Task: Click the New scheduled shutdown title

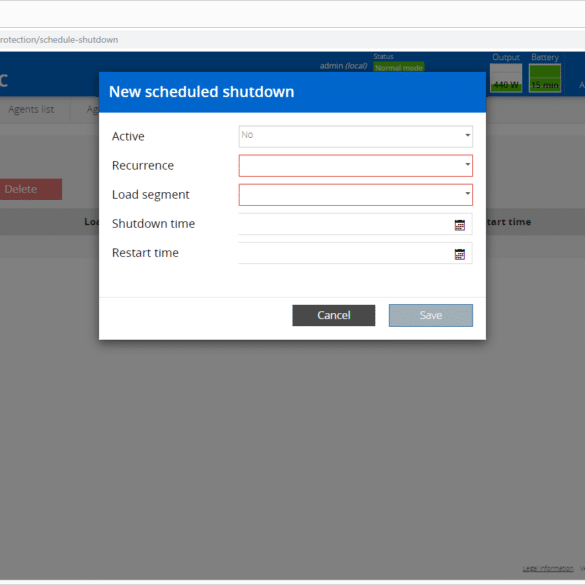Action: 201,92
